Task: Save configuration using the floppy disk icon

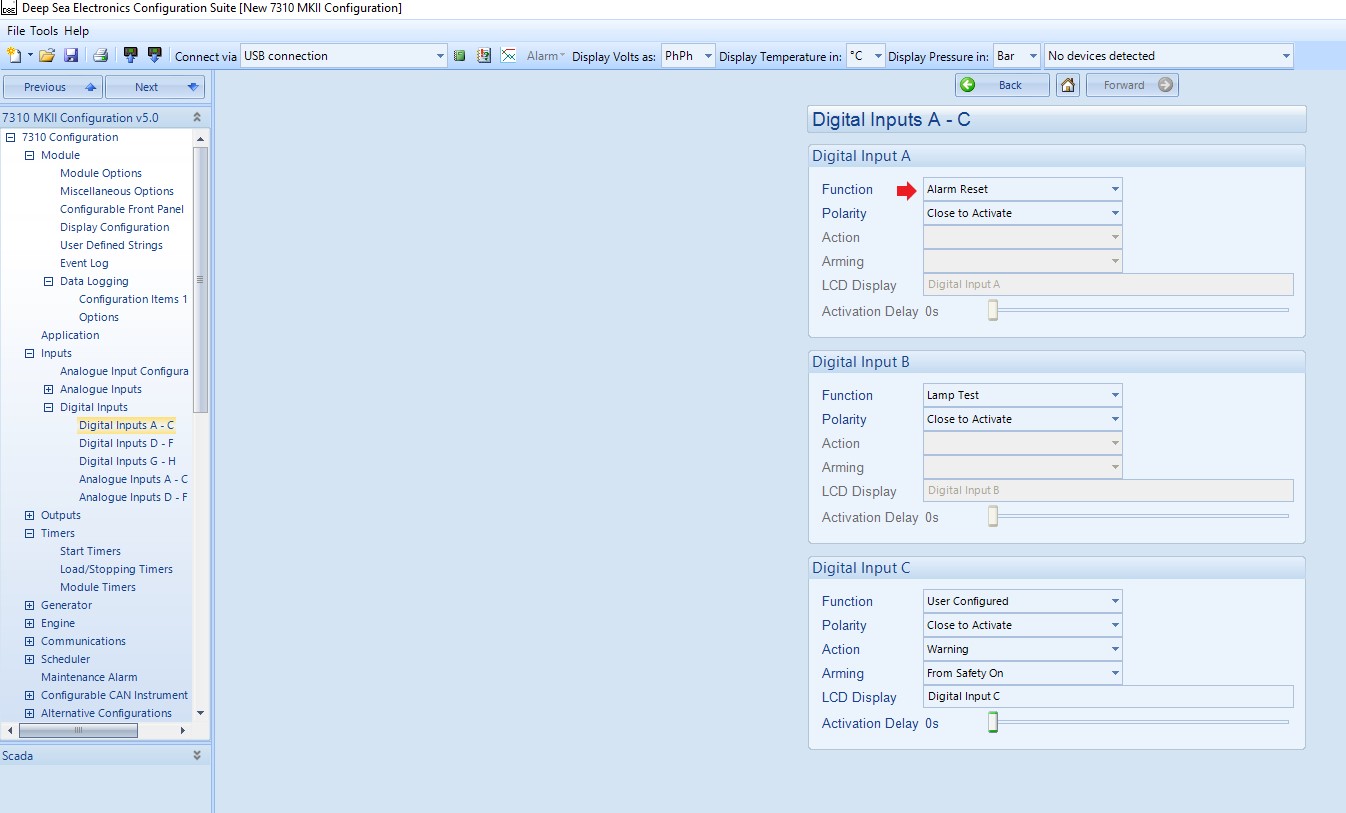Action: (71, 56)
